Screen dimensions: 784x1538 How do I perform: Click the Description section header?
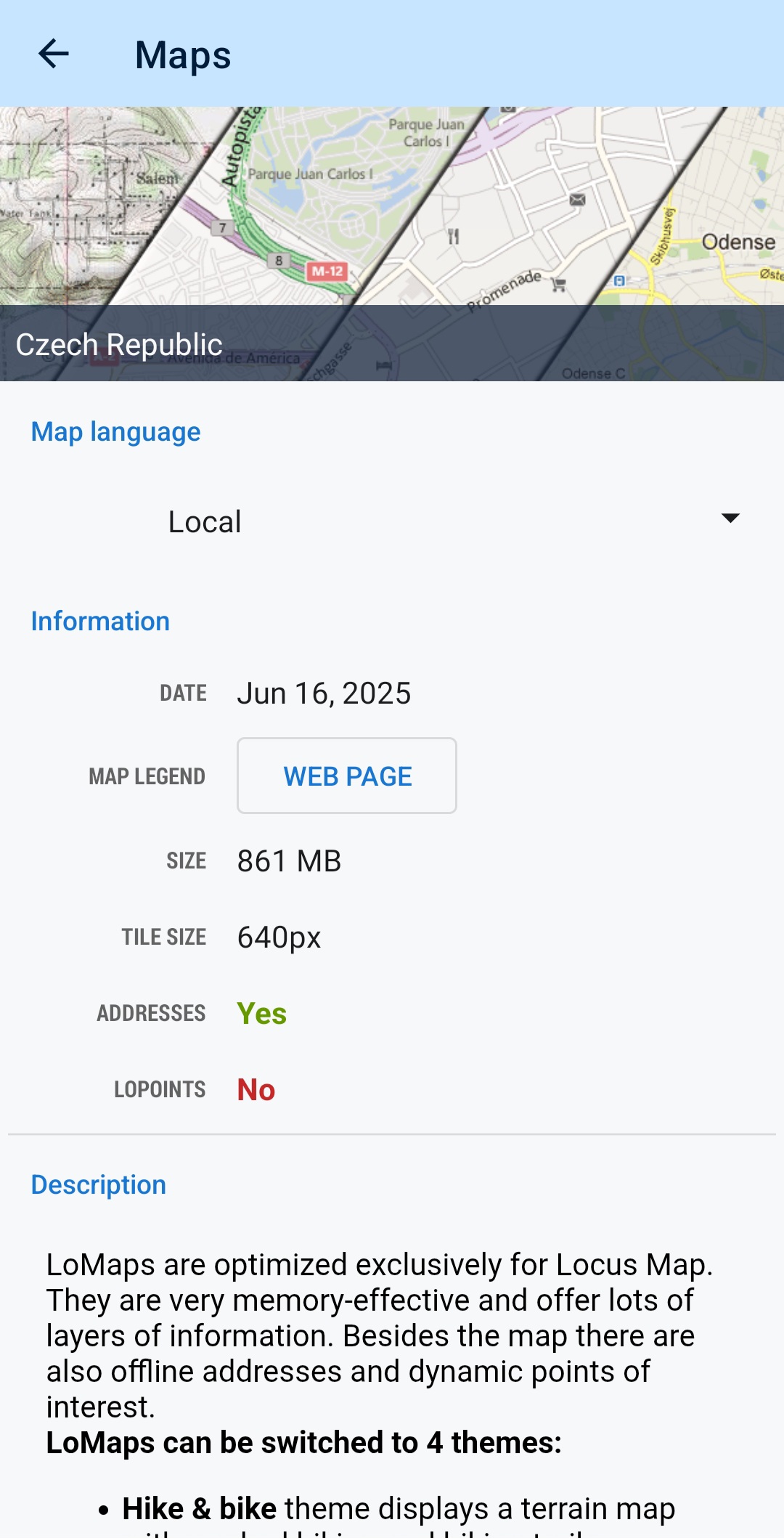point(99,1185)
